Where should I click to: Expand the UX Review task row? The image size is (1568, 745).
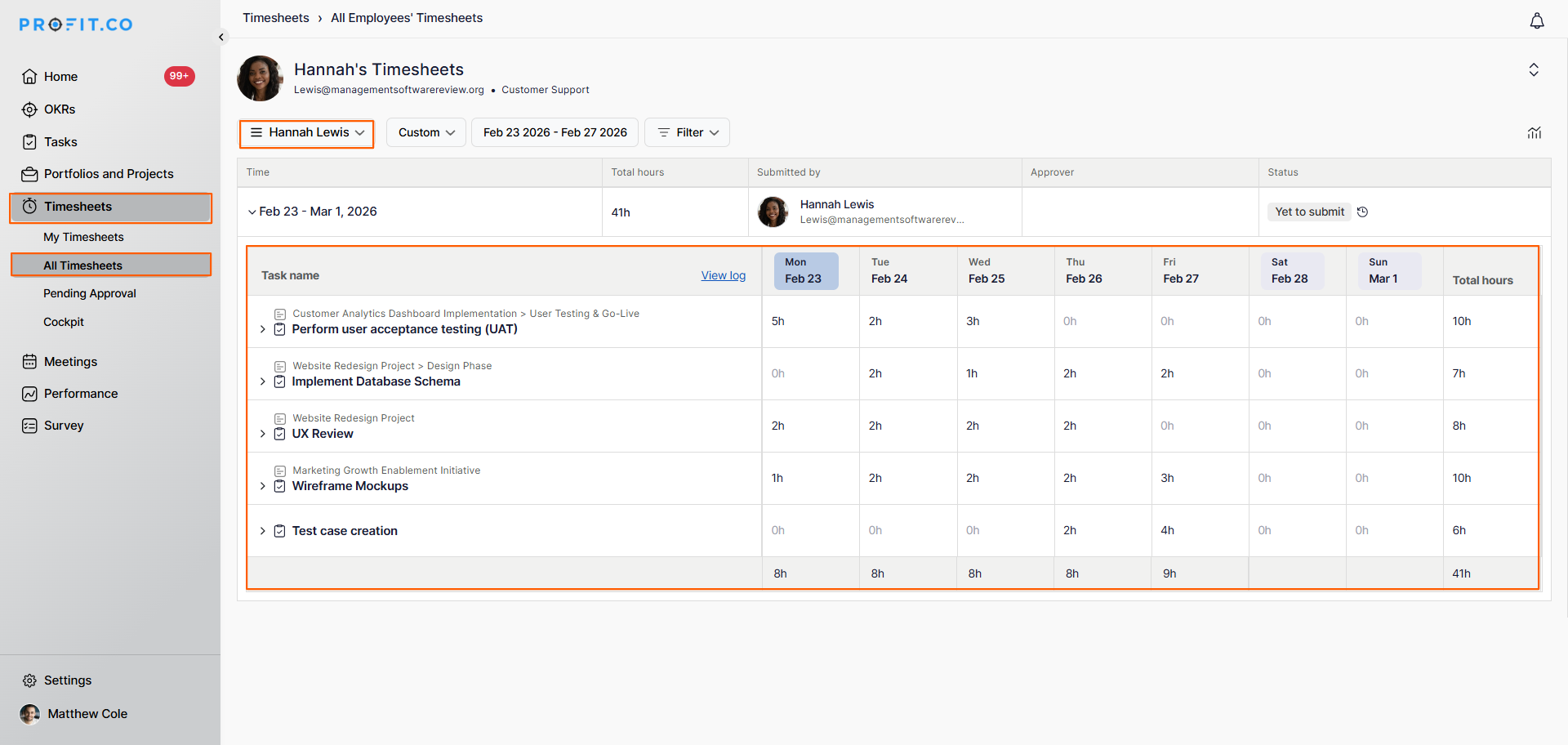(262, 435)
